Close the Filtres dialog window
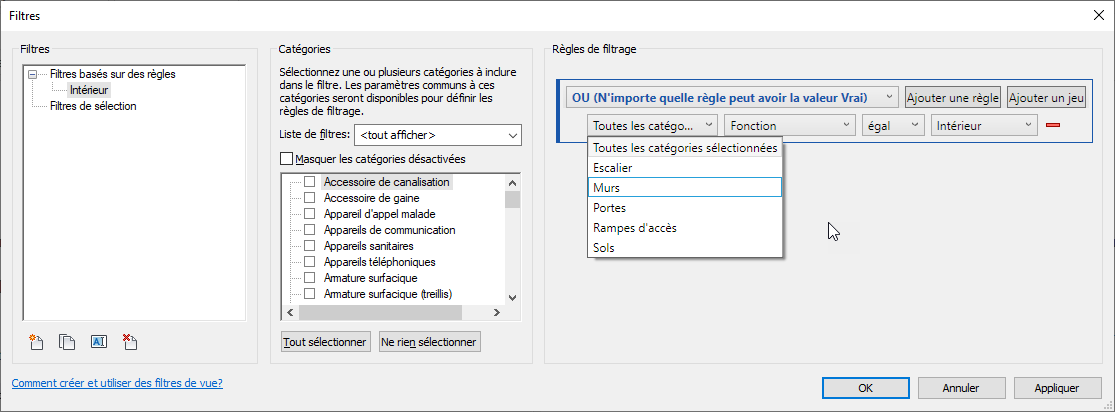This screenshot has height=412, width=1115. (x=1098, y=14)
